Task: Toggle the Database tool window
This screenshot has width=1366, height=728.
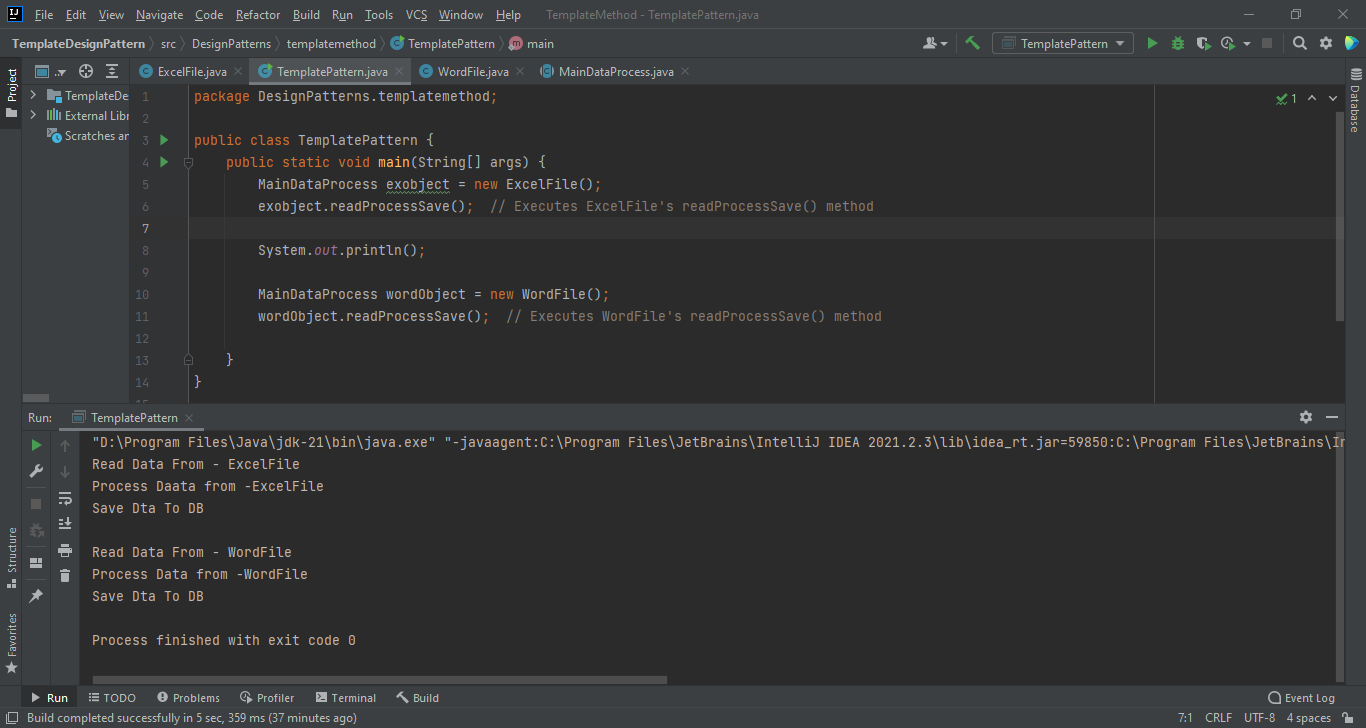Action: click(x=1355, y=99)
